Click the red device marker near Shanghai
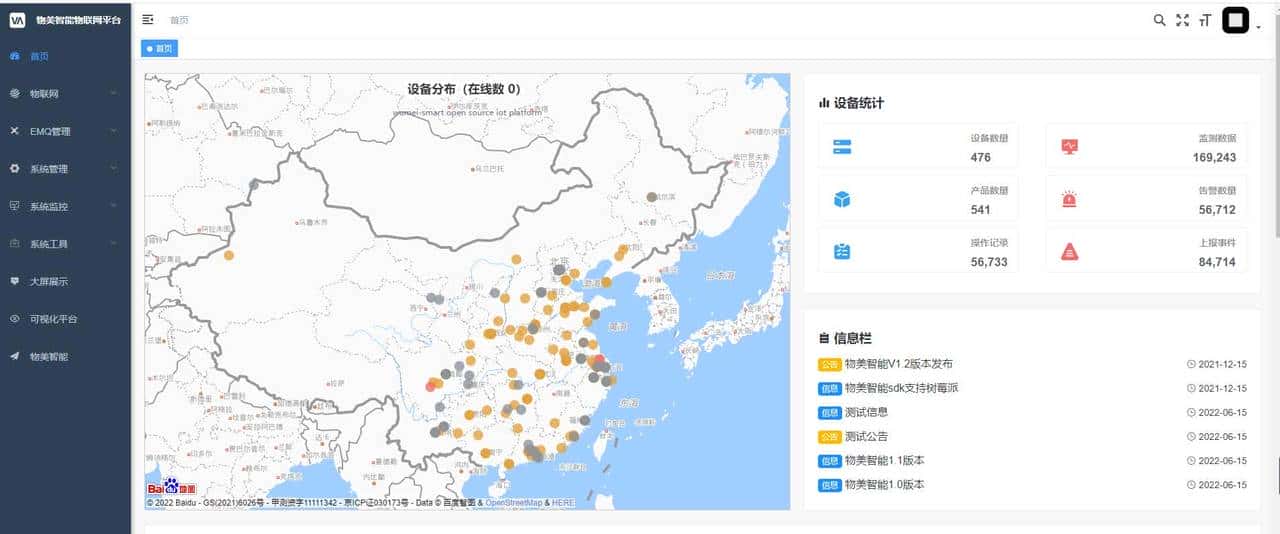The height and width of the screenshot is (534, 1280). (x=599, y=361)
